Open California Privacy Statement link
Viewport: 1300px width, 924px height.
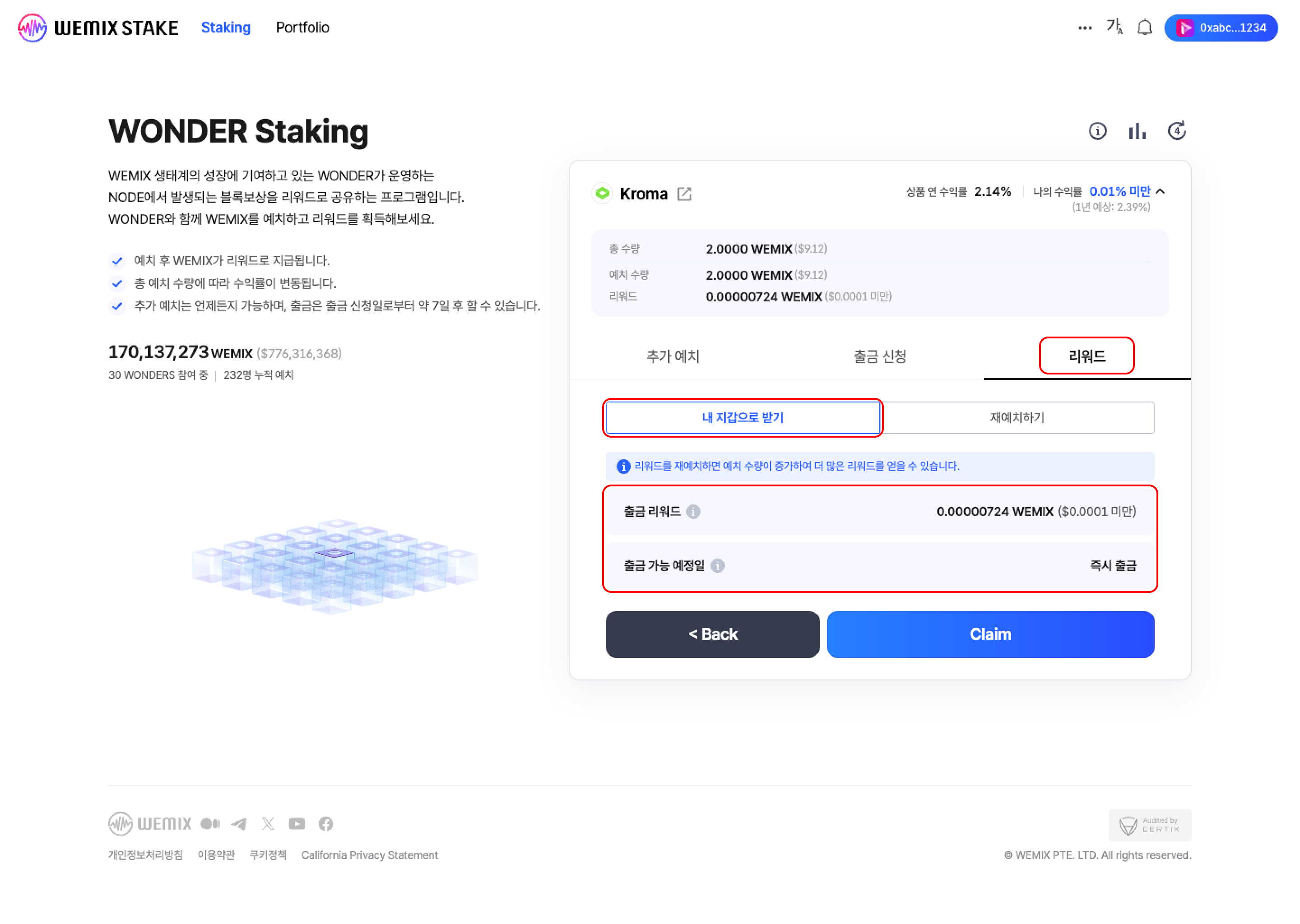pos(369,855)
